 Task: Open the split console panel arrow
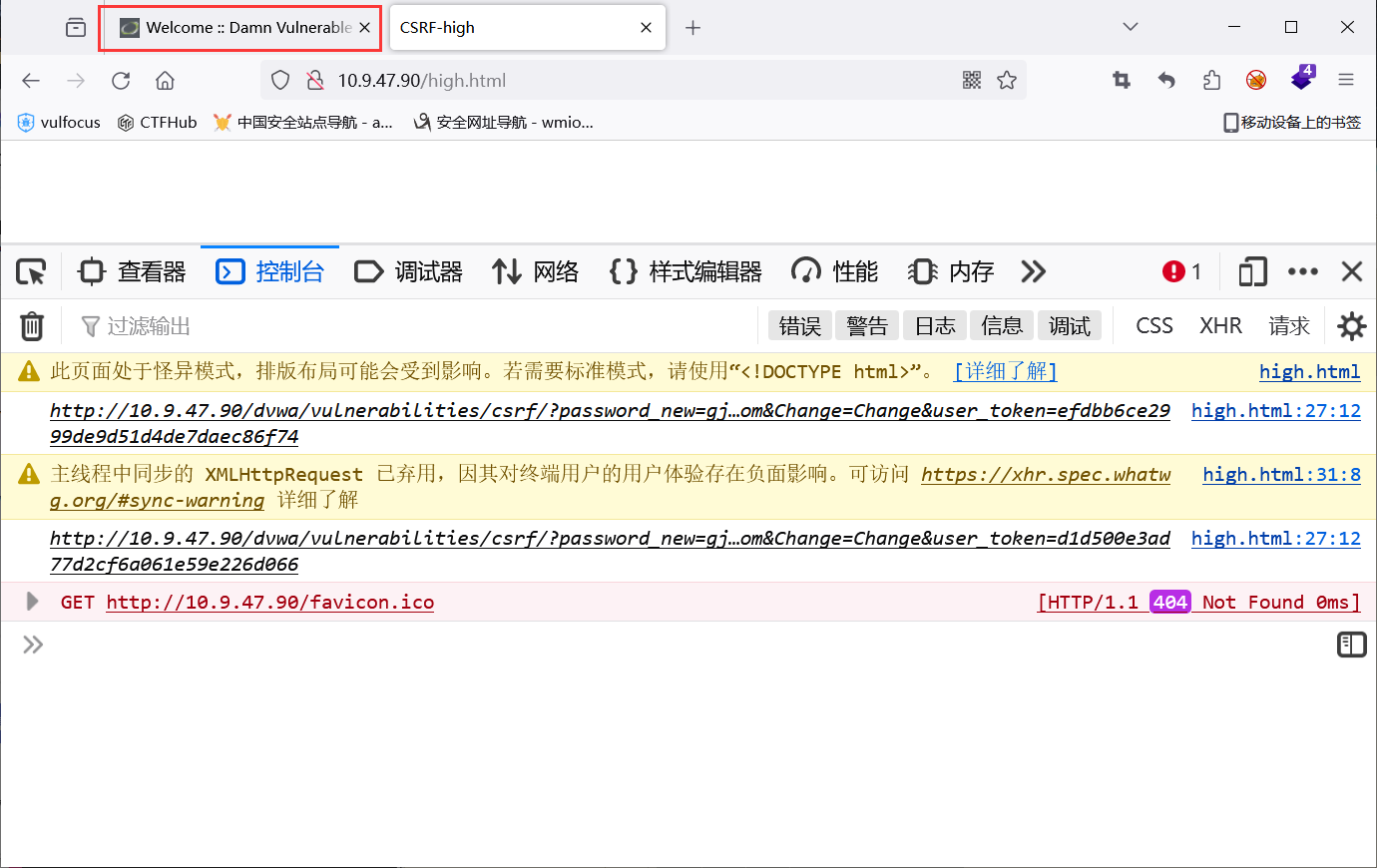(1351, 644)
